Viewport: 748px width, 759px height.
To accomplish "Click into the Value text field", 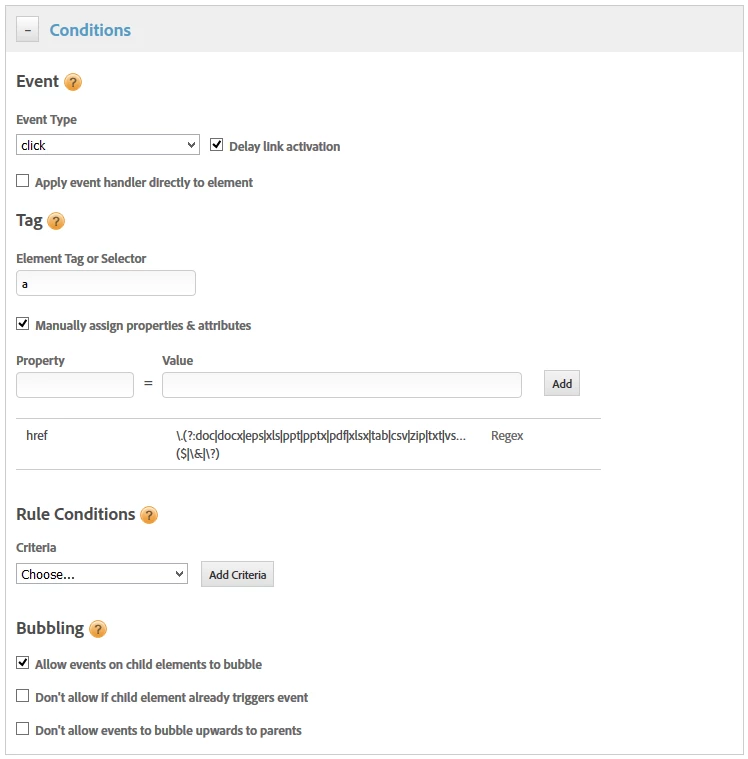I will pos(341,385).
